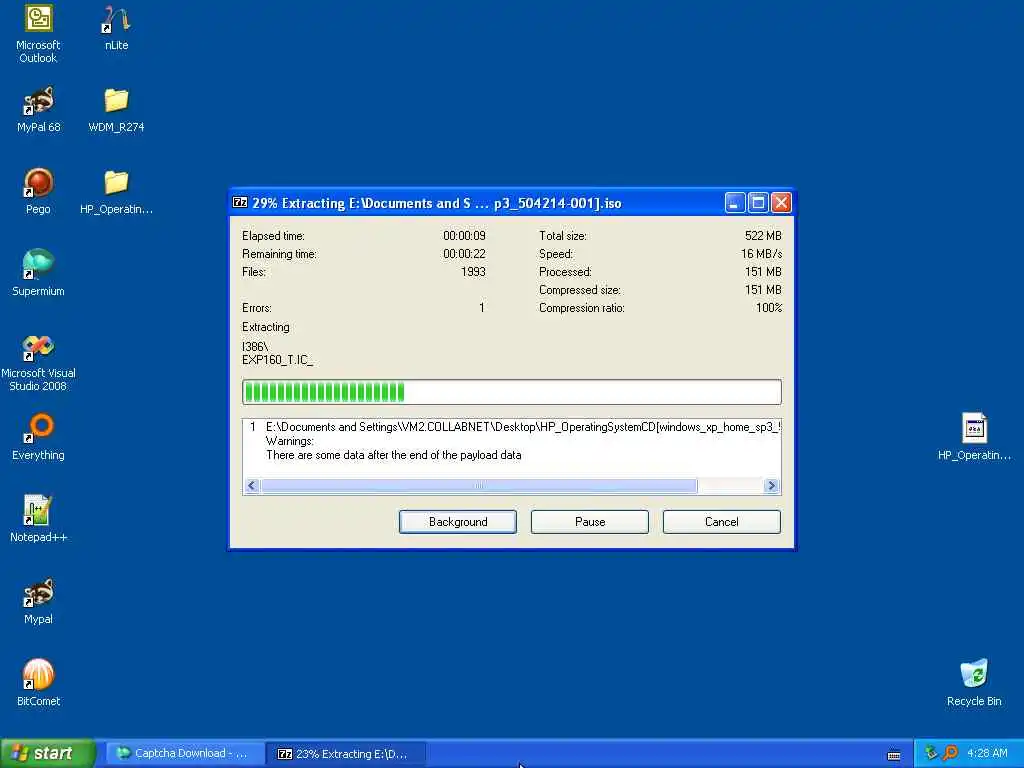Click the 522 MB total size value
This screenshot has width=1024, height=768.
click(x=763, y=236)
